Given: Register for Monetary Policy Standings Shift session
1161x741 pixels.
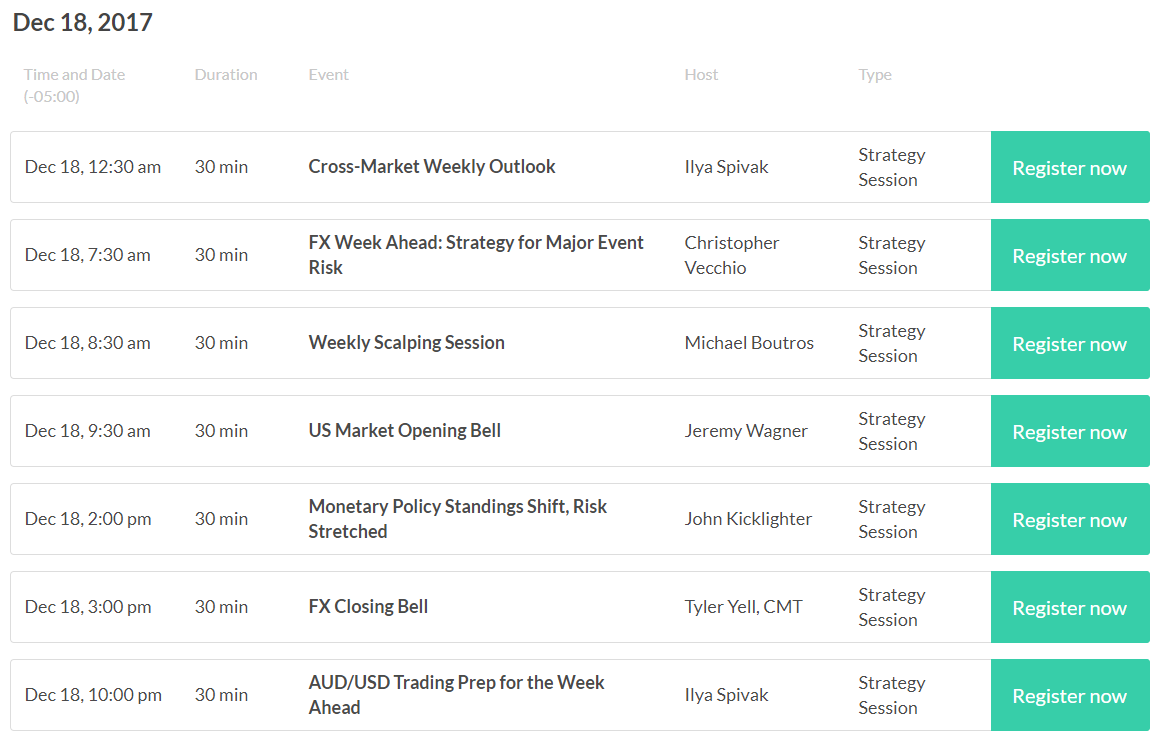Looking at the screenshot, I should point(1070,520).
